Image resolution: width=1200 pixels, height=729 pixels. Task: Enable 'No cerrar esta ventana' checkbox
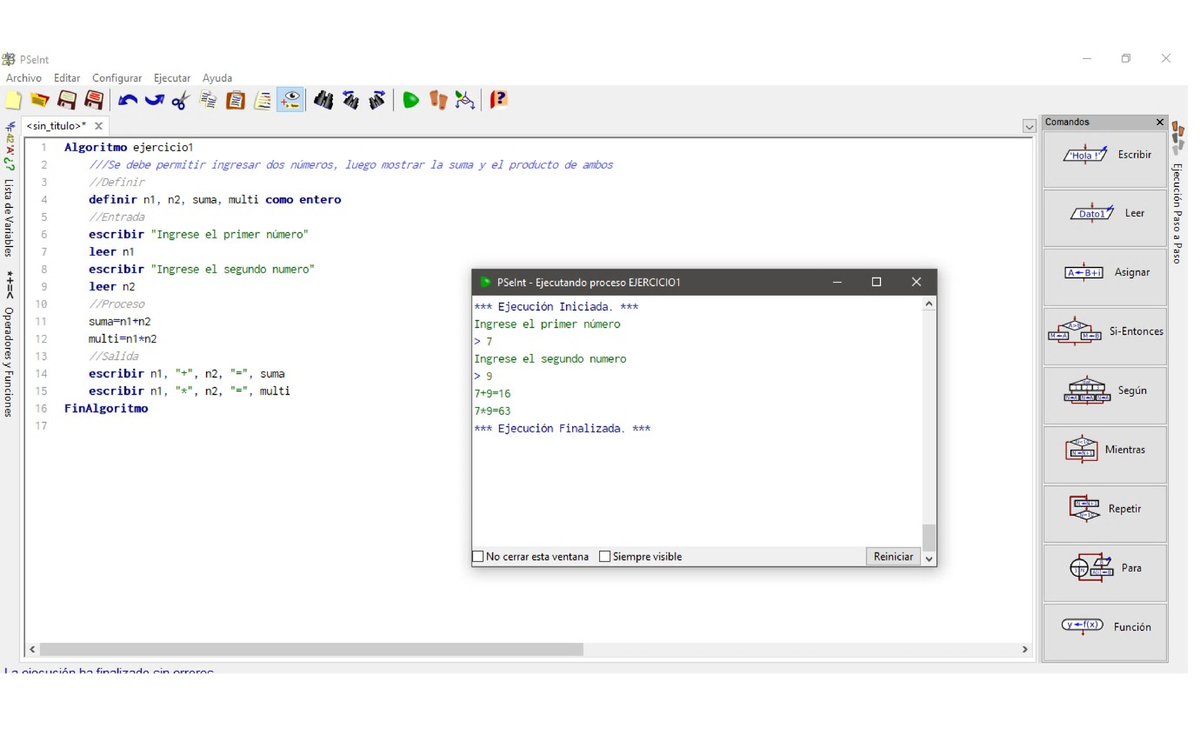(x=478, y=557)
